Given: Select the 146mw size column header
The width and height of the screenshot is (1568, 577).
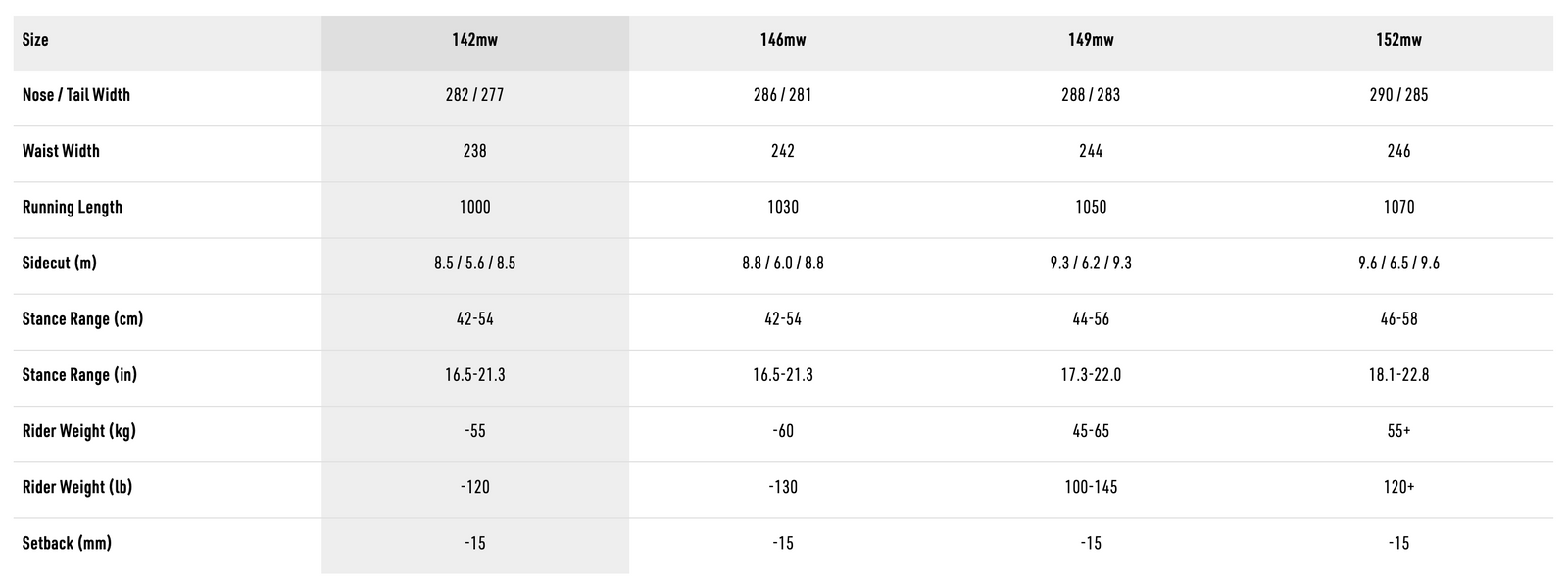Looking at the screenshot, I should [x=783, y=40].
